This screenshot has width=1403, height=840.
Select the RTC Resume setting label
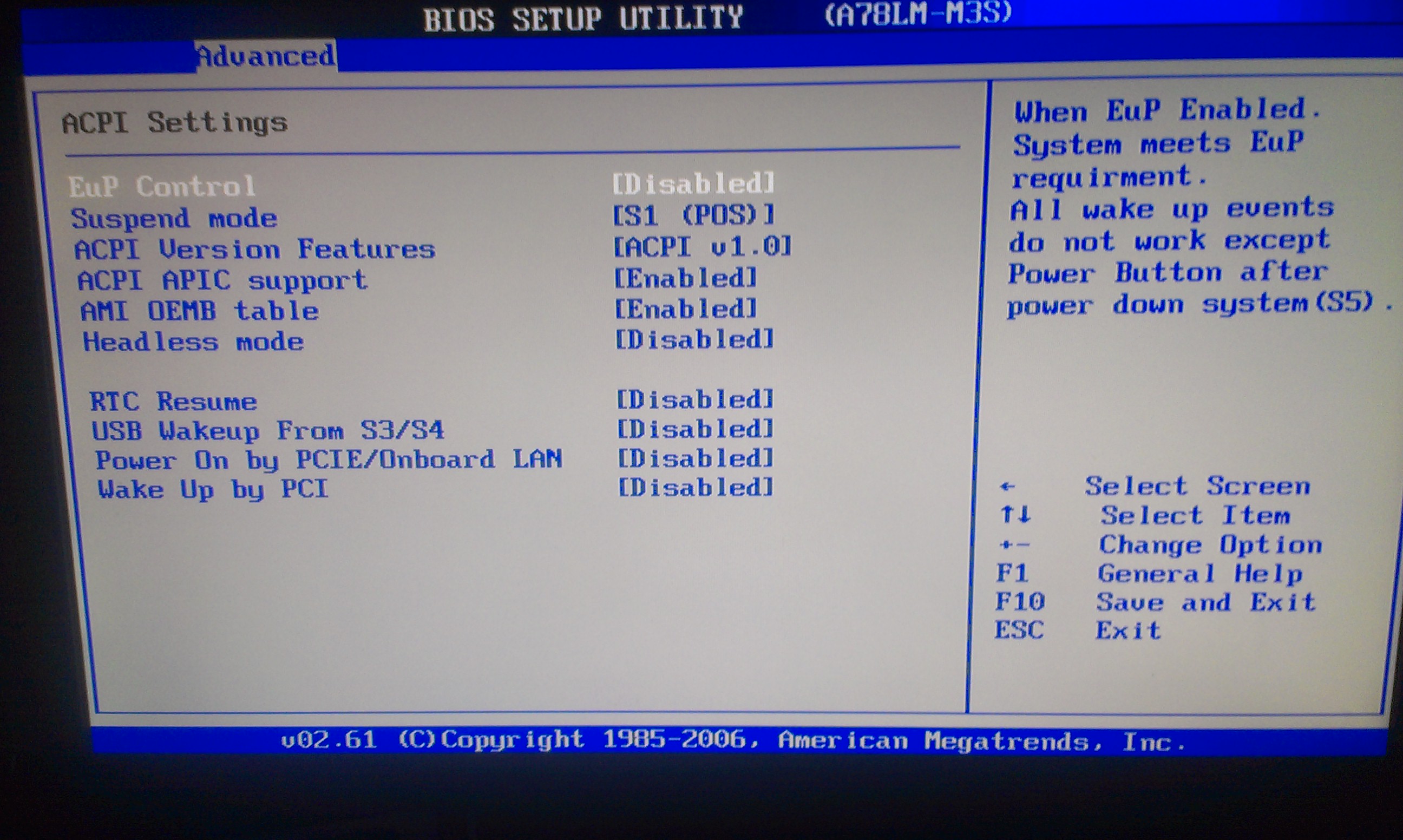(173, 402)
